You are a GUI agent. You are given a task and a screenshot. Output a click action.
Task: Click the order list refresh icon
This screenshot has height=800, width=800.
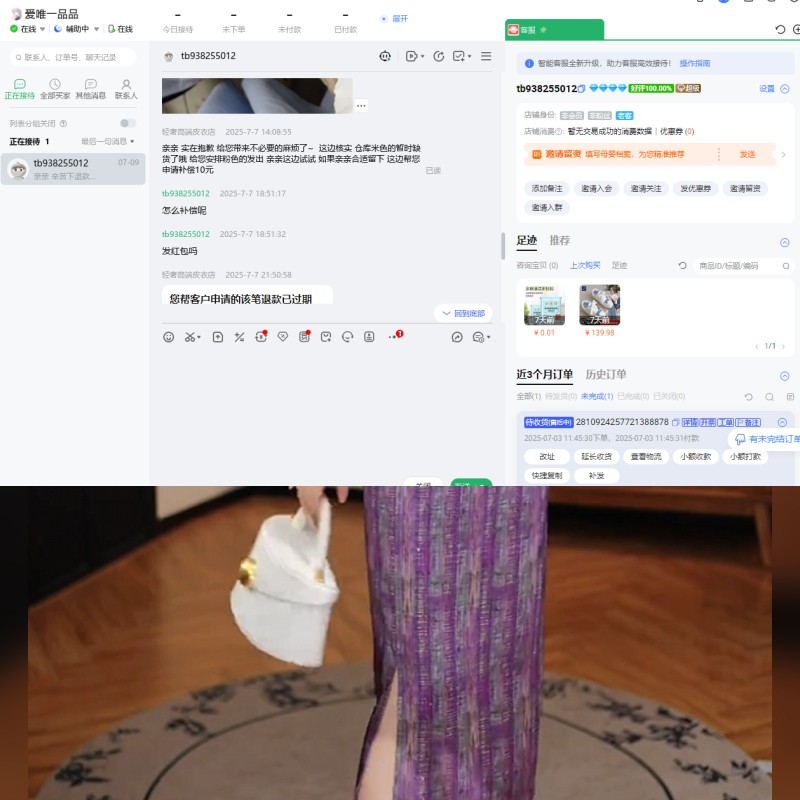tap(748, 396)
